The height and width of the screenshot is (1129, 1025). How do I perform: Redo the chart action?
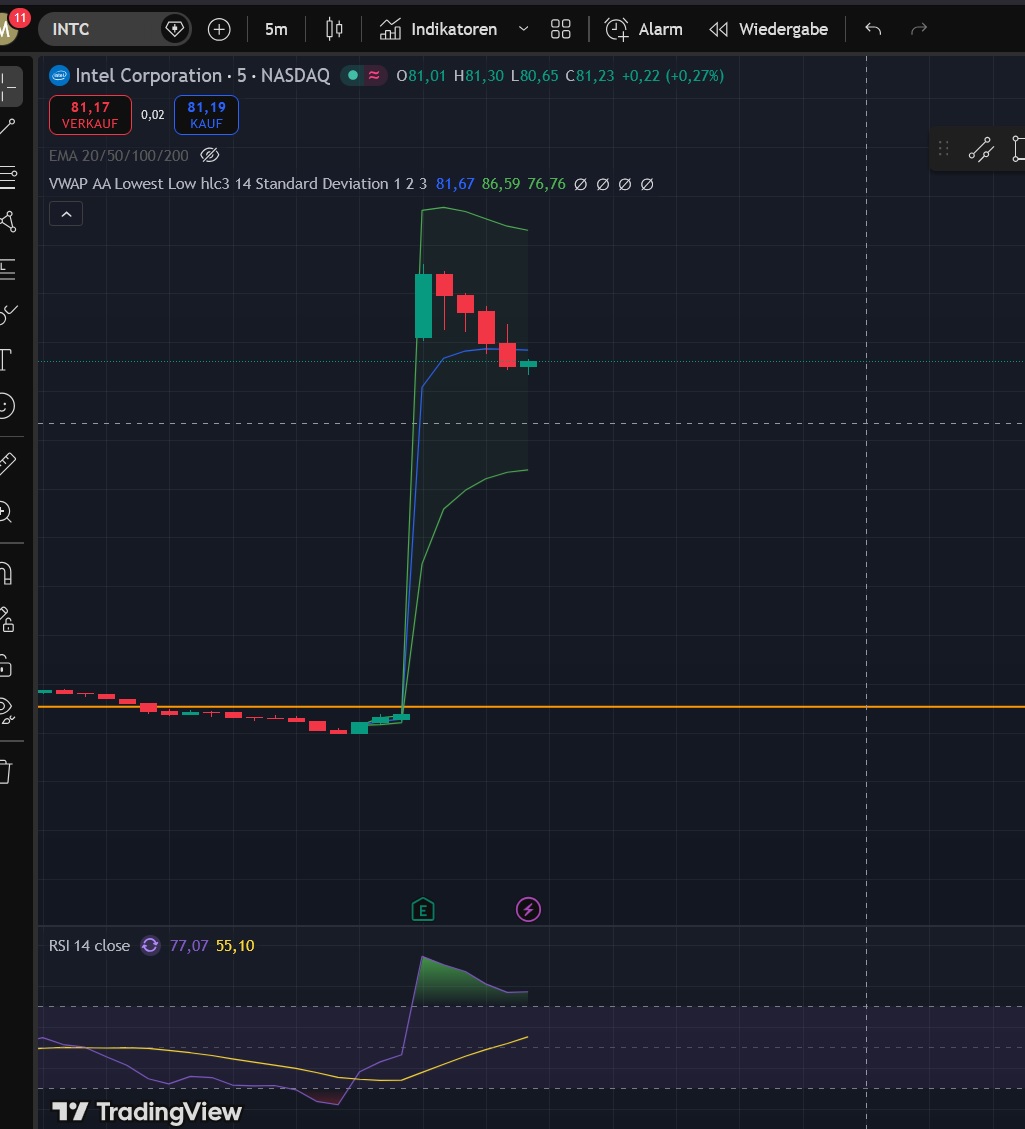918,30
